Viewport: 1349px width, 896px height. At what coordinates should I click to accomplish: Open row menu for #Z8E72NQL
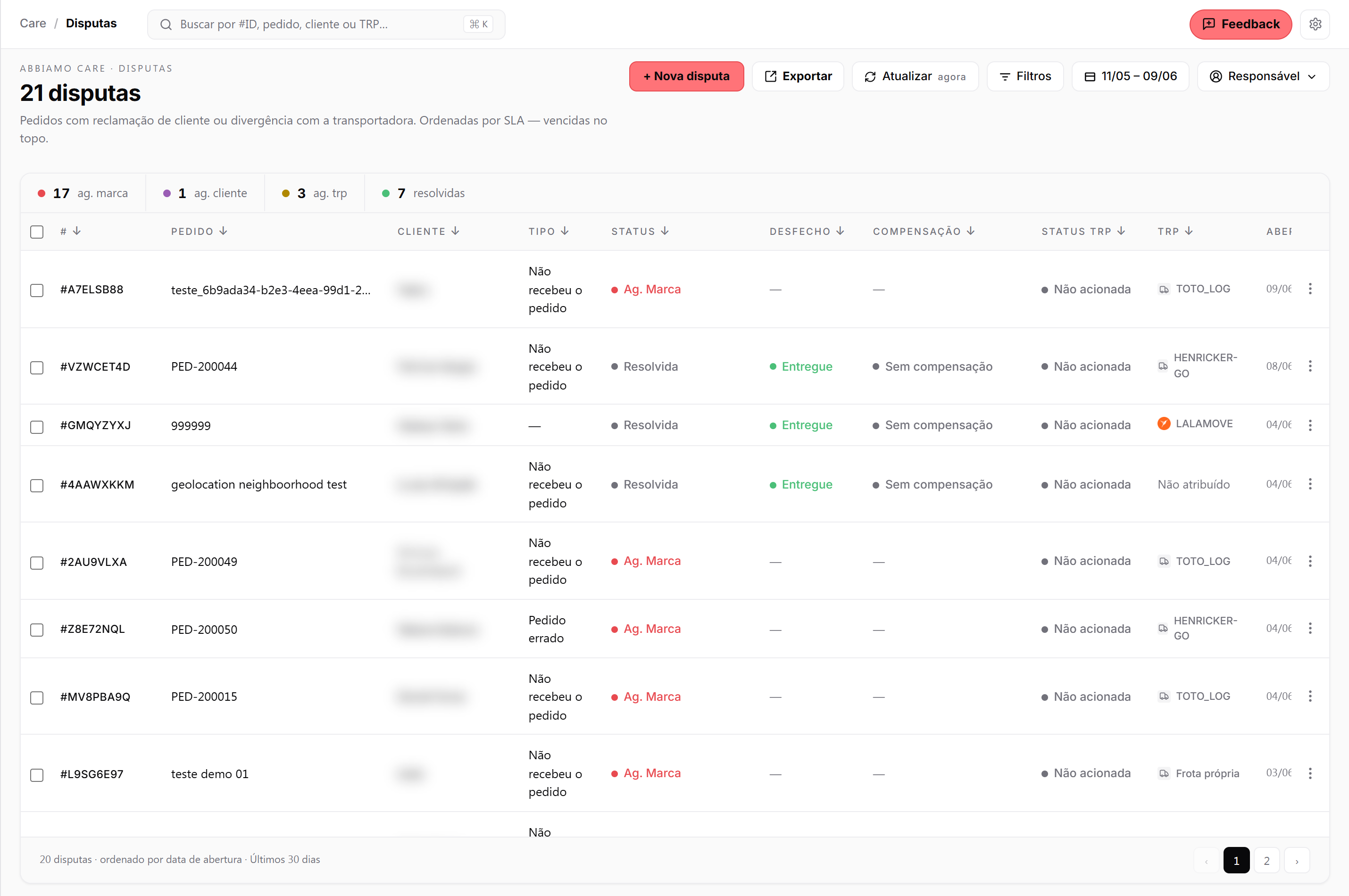[x=1310, y=629]
